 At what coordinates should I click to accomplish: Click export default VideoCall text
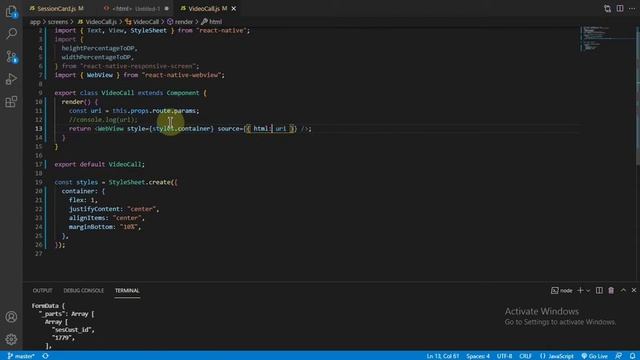click(x=99, y=164)
